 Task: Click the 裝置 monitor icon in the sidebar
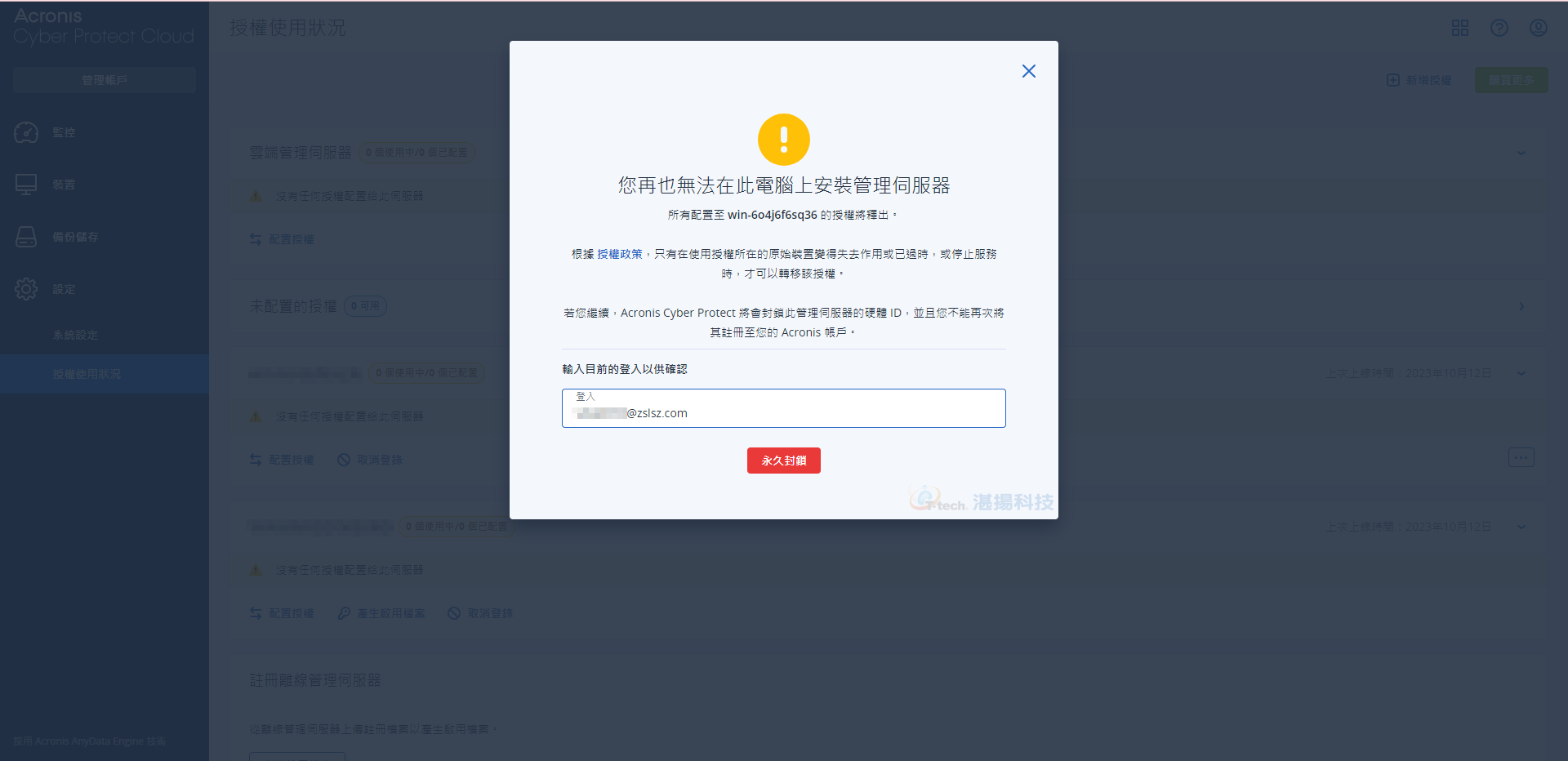(x=26, y=185)
